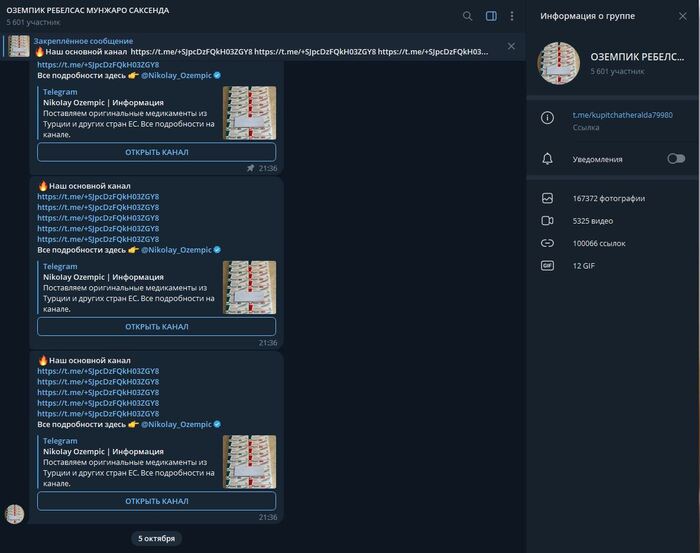Open first t.me link in last message
Image resolution: width=700 pixels, height=553 pixels.
click(x=98, y=371)
